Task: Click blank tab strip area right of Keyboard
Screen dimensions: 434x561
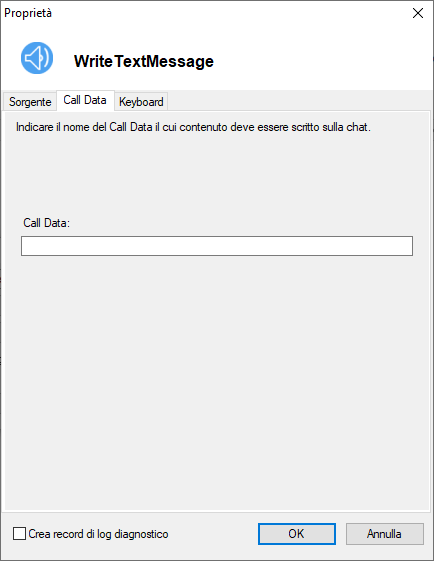Action: [299, 102]
